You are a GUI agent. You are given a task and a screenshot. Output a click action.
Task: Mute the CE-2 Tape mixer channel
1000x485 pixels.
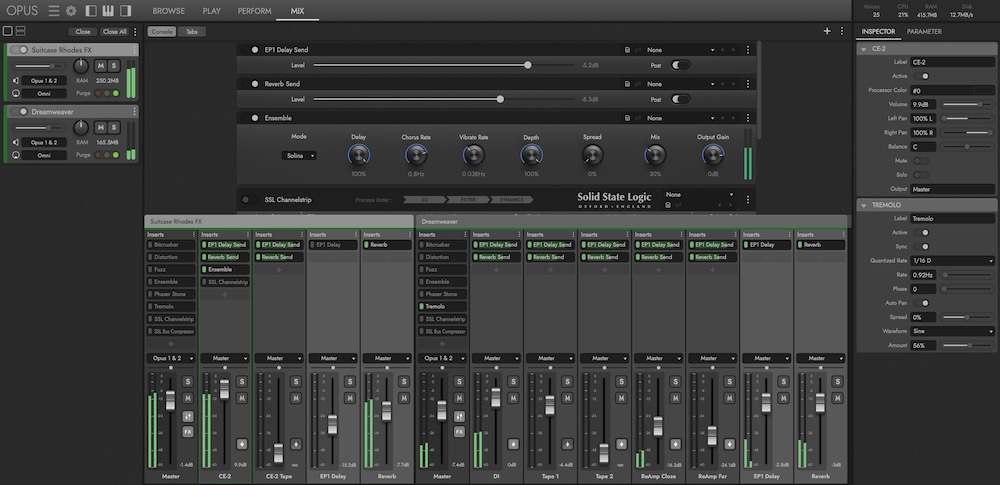tap(296, 398)
